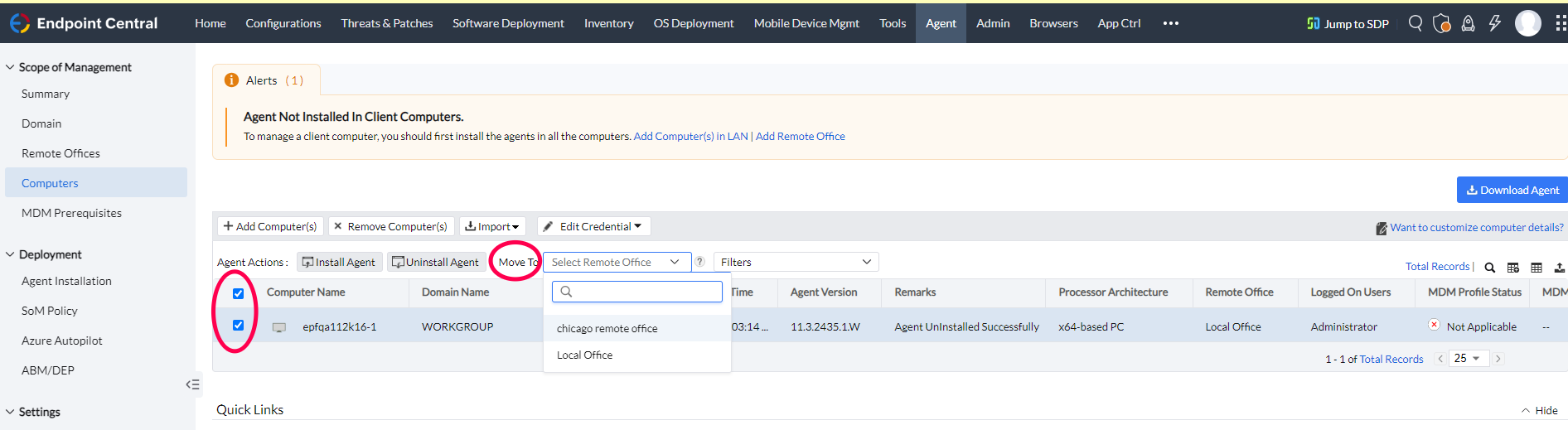The height and width of the screenshot is (430, 1568).
Task: Search the computers table via magnifier icon
Action: (x=1490, y=267)
